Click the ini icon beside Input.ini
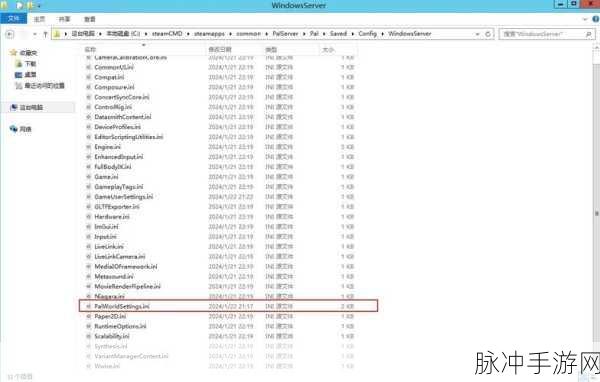 click(x=89, y=237)
